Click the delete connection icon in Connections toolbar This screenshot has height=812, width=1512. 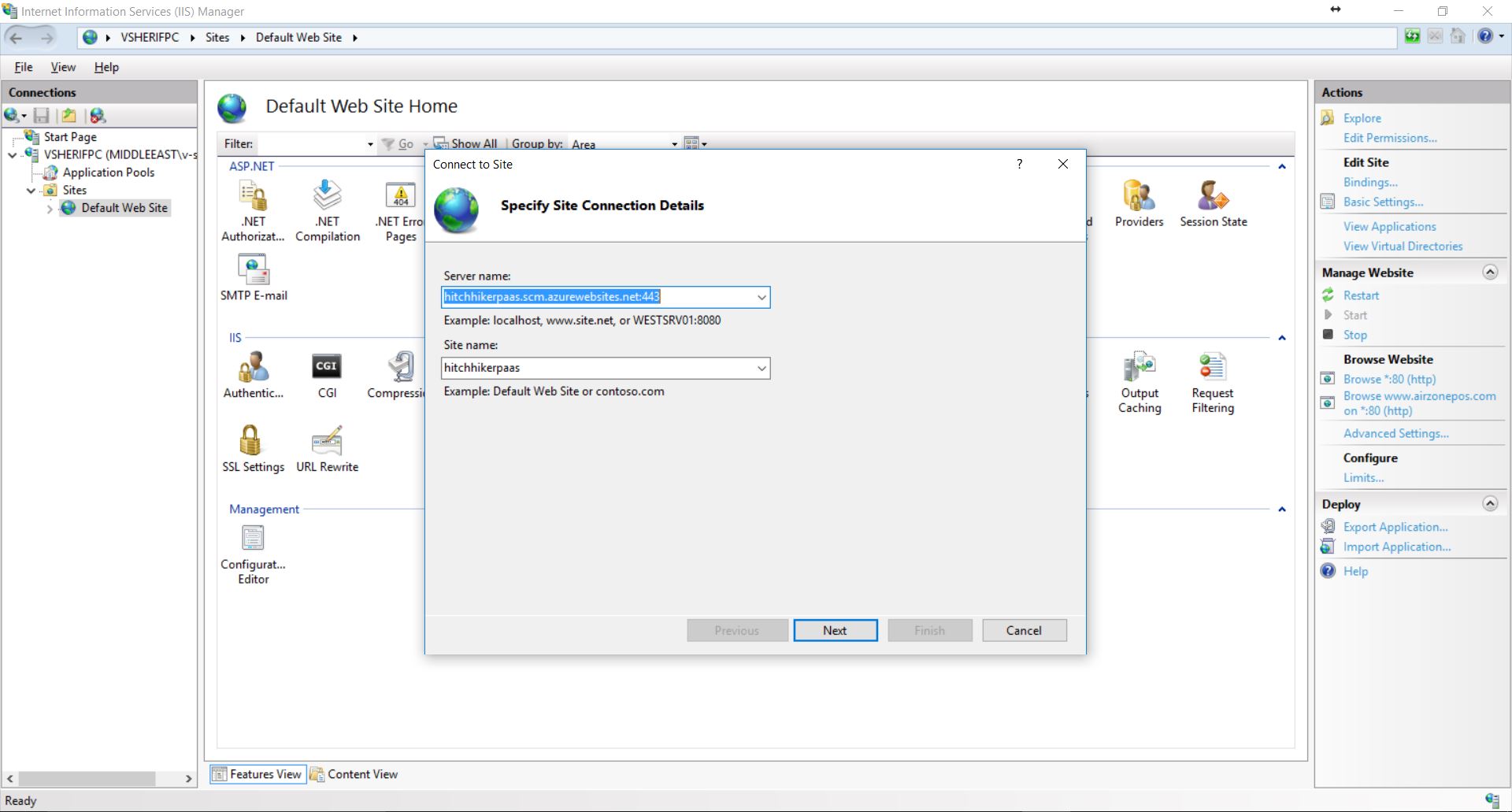click(x=97, y=116)
